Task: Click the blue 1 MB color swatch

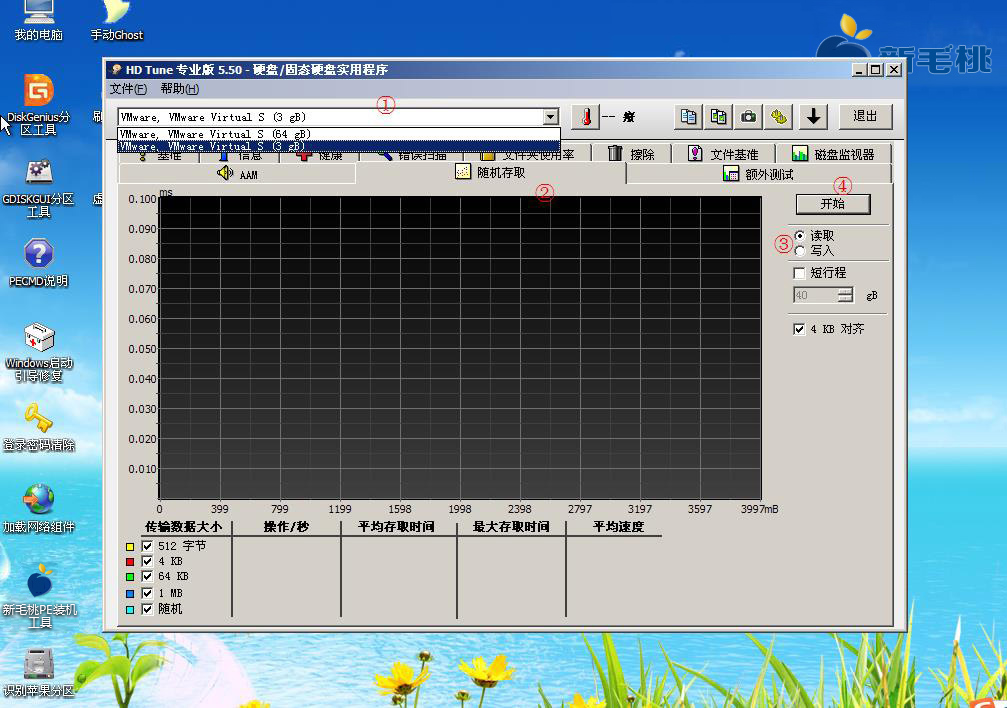Action: pyautogui.click(x=130, y=594)
